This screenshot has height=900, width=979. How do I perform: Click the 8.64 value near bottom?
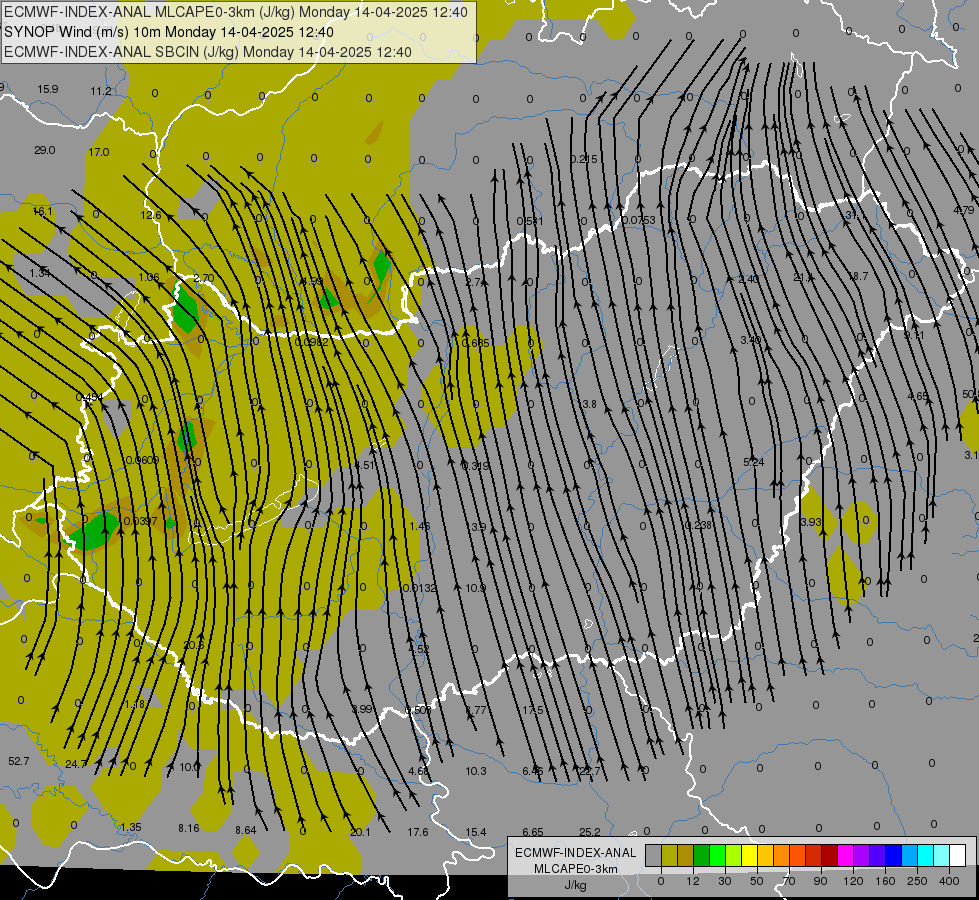tap(245, 831)
